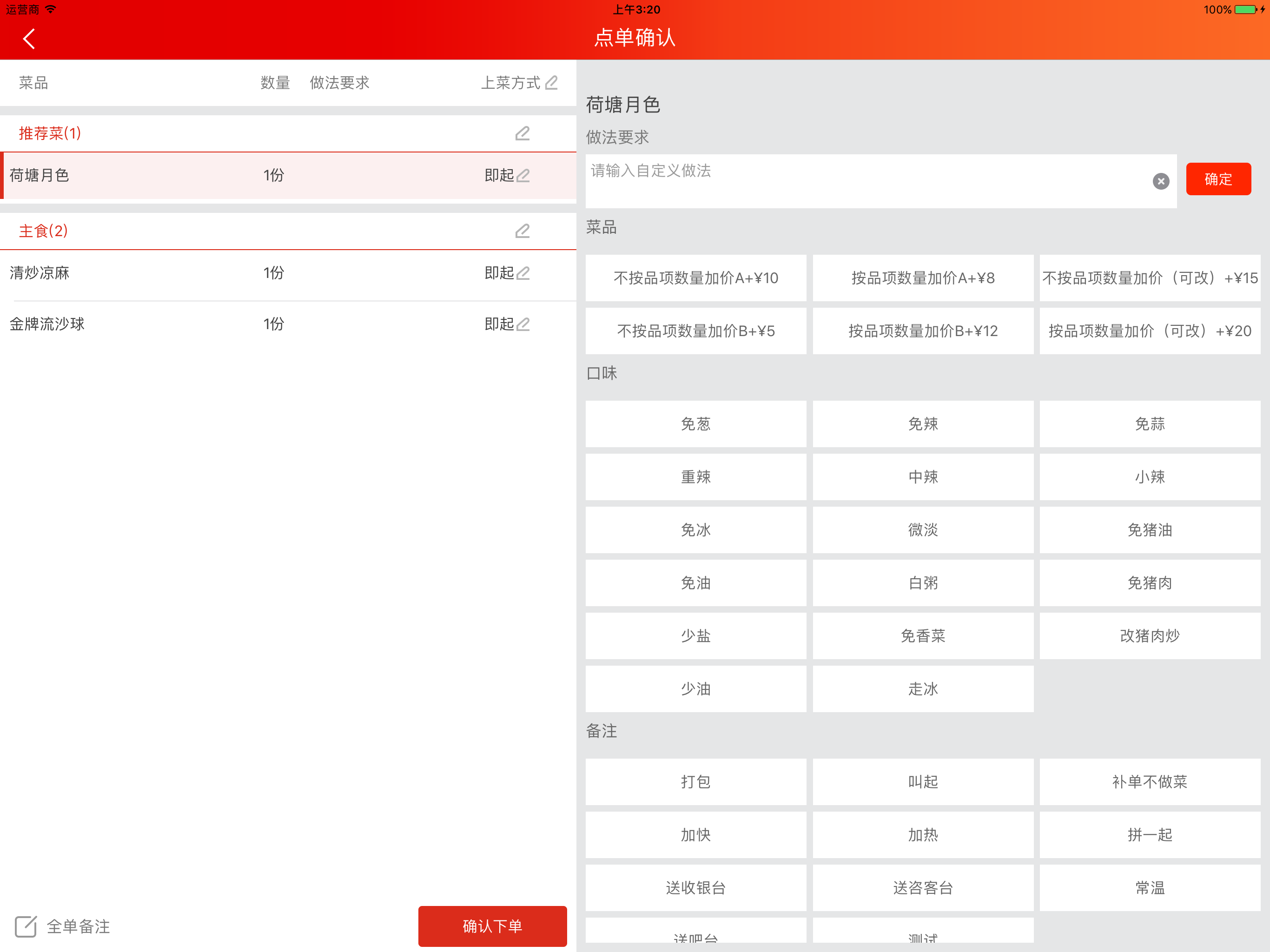Open 全单备注 note icon

point(26,926)
